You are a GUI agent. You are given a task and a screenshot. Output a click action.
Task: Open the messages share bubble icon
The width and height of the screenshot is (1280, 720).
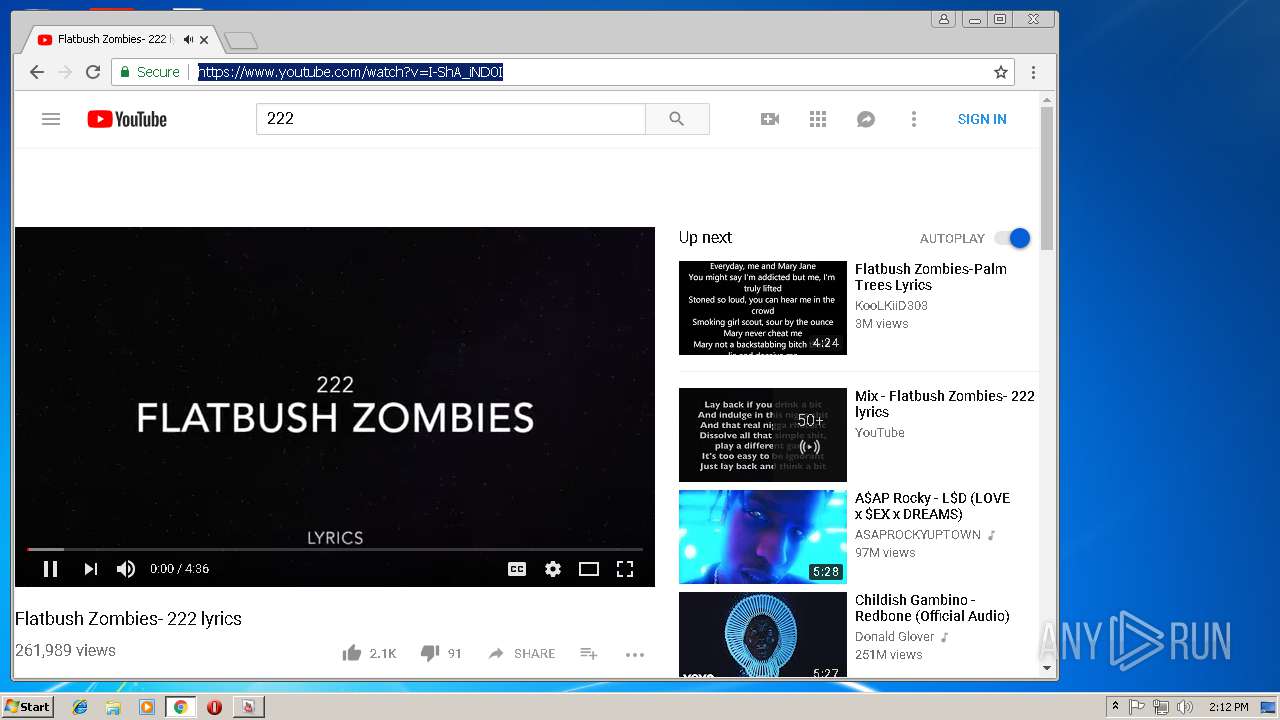click(x=866, y=119)
